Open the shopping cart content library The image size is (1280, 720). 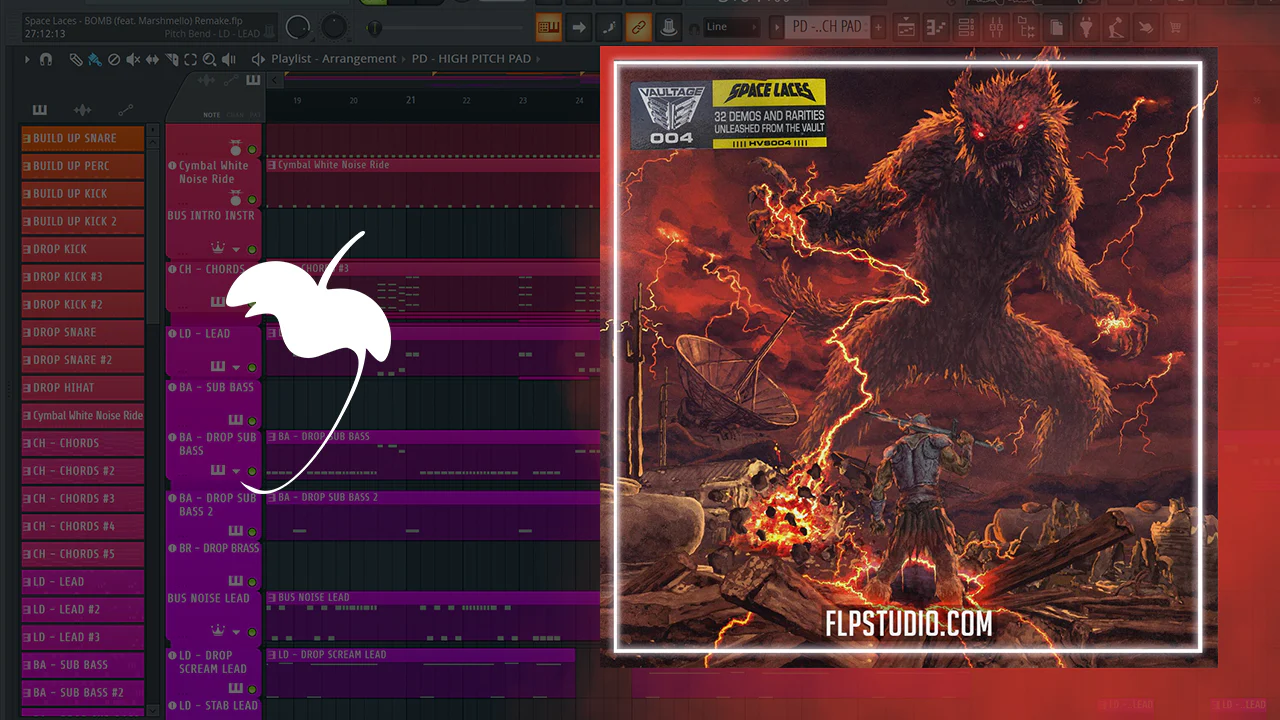point(1177,27)
